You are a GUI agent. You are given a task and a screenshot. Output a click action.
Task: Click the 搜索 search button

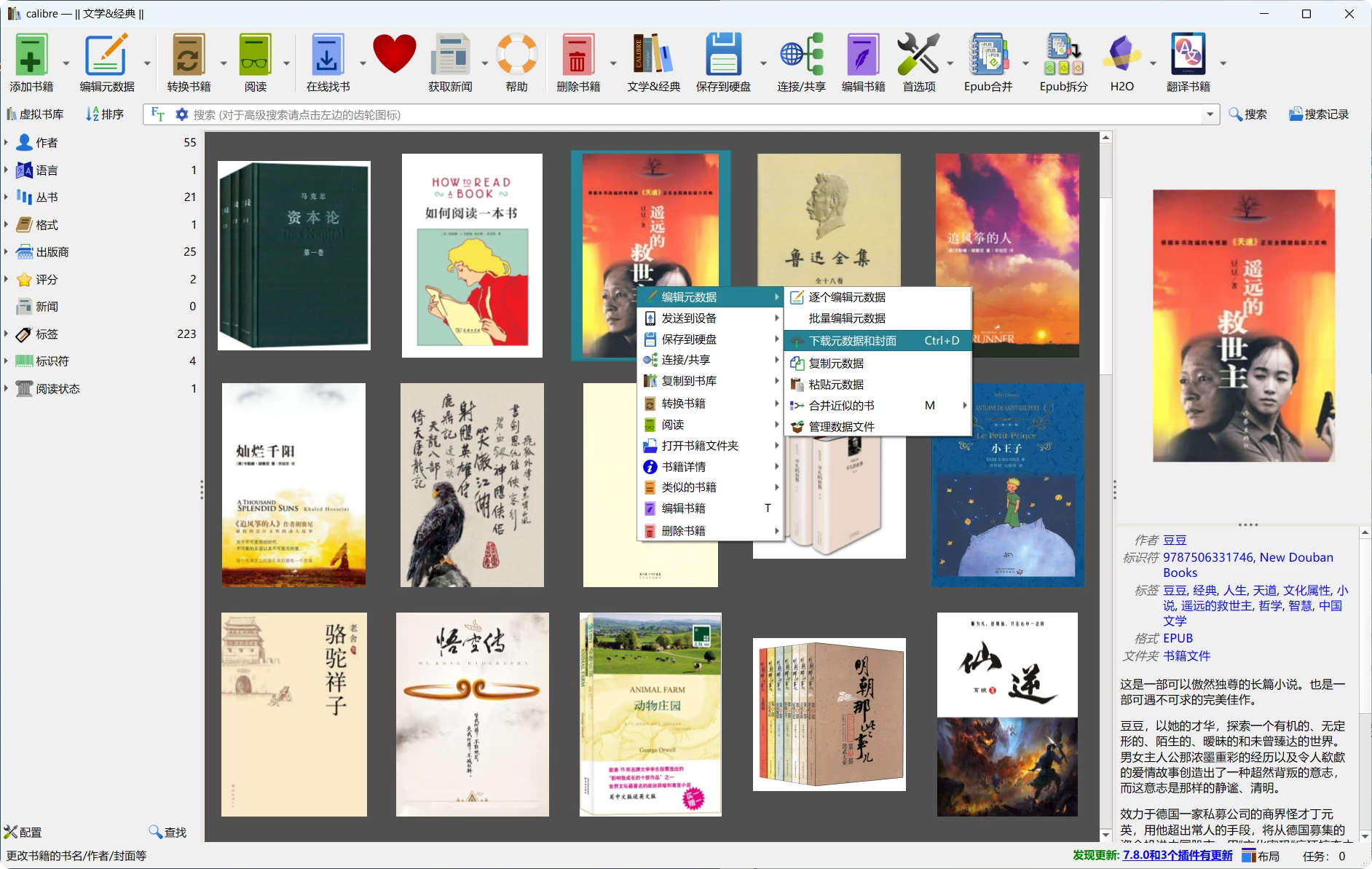(x=1248, y=114)
